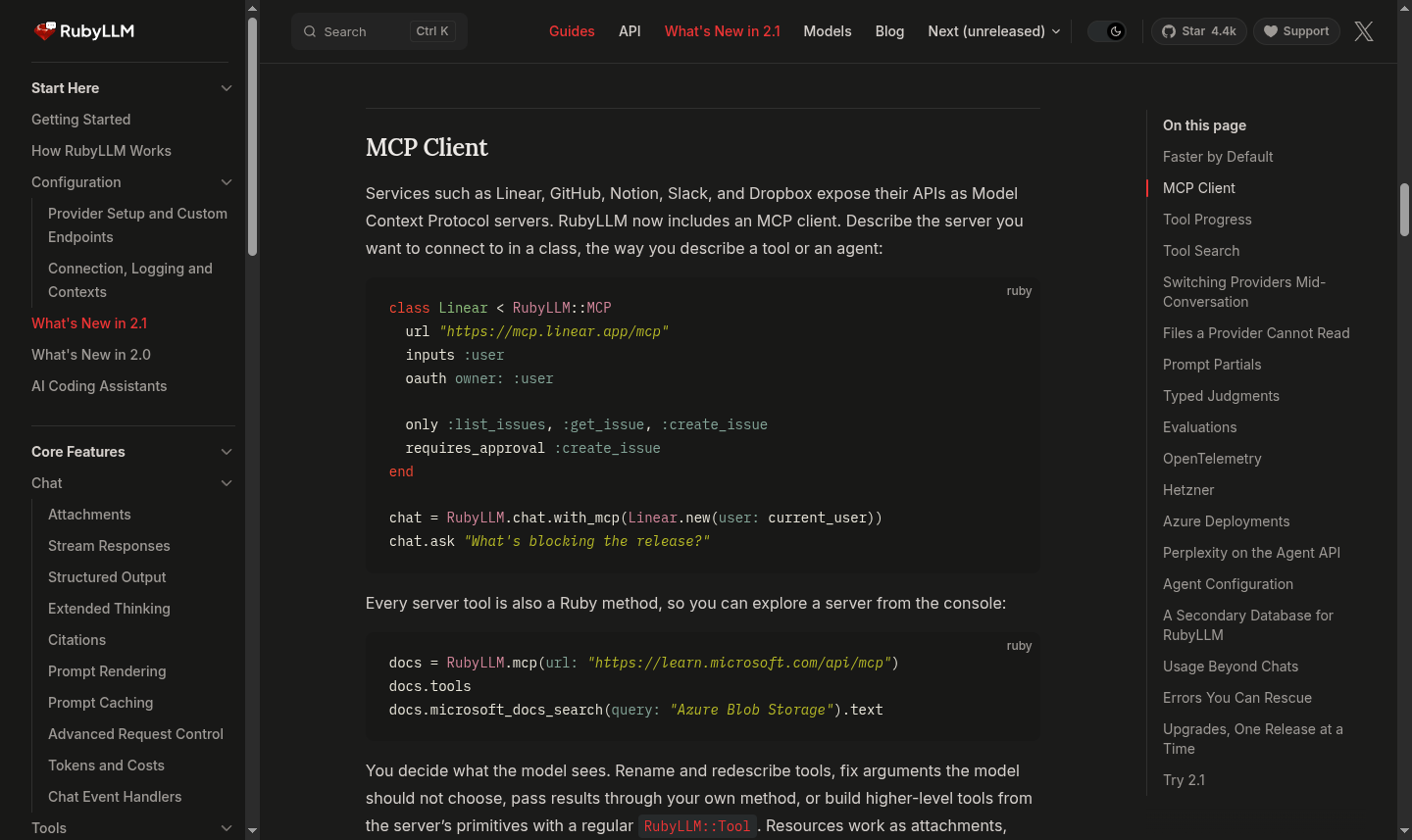This screenshot has height=840, width=1412.
Task: Open Prompt Caching page
Action: click(x=100, y=703)
